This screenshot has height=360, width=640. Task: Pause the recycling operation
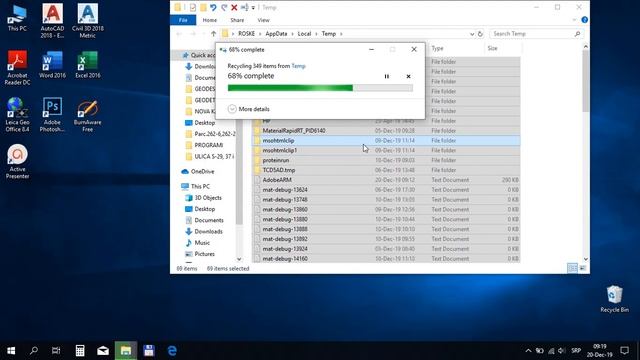click(387, 76)
